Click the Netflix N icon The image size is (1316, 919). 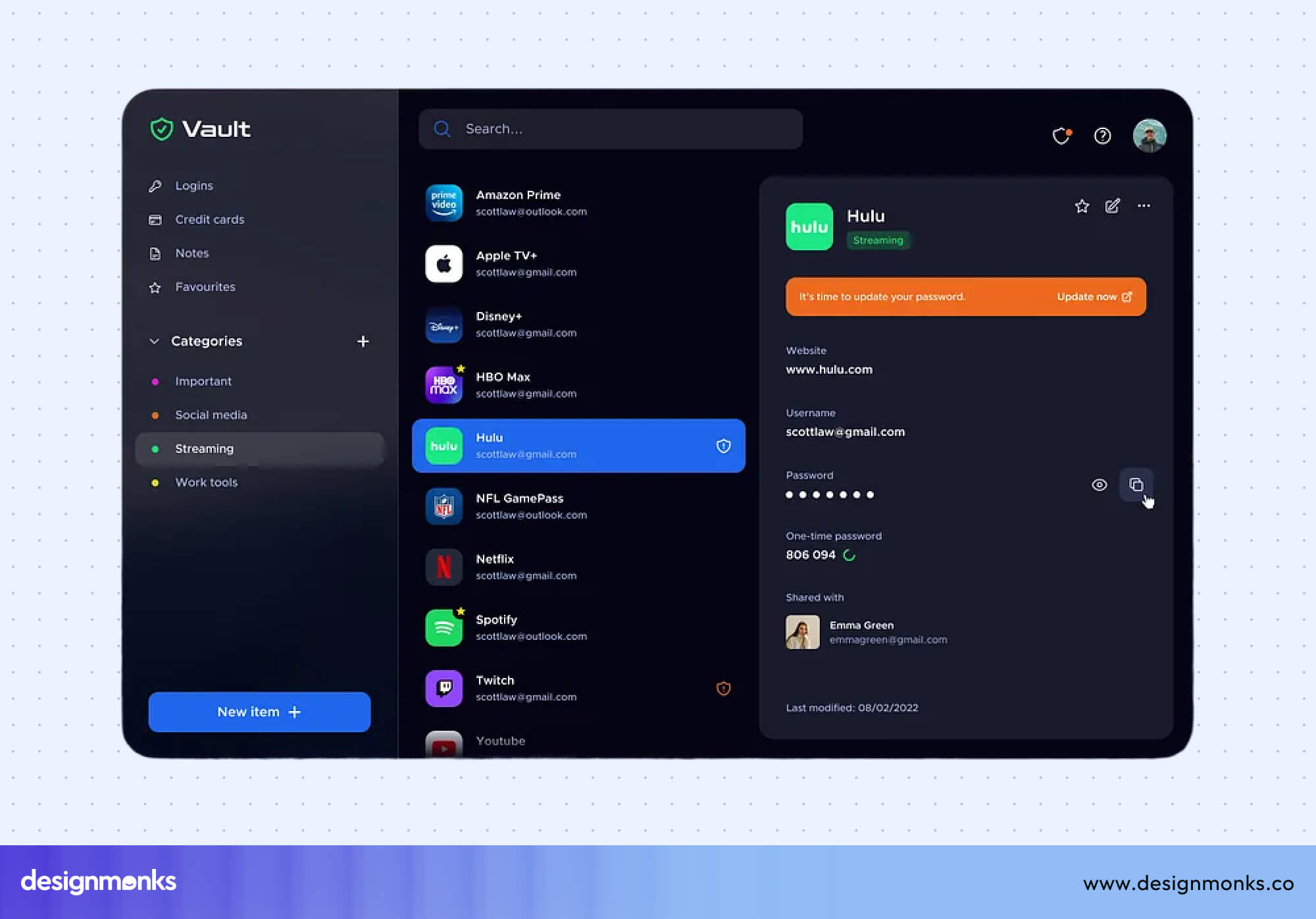tap(443, 567)
